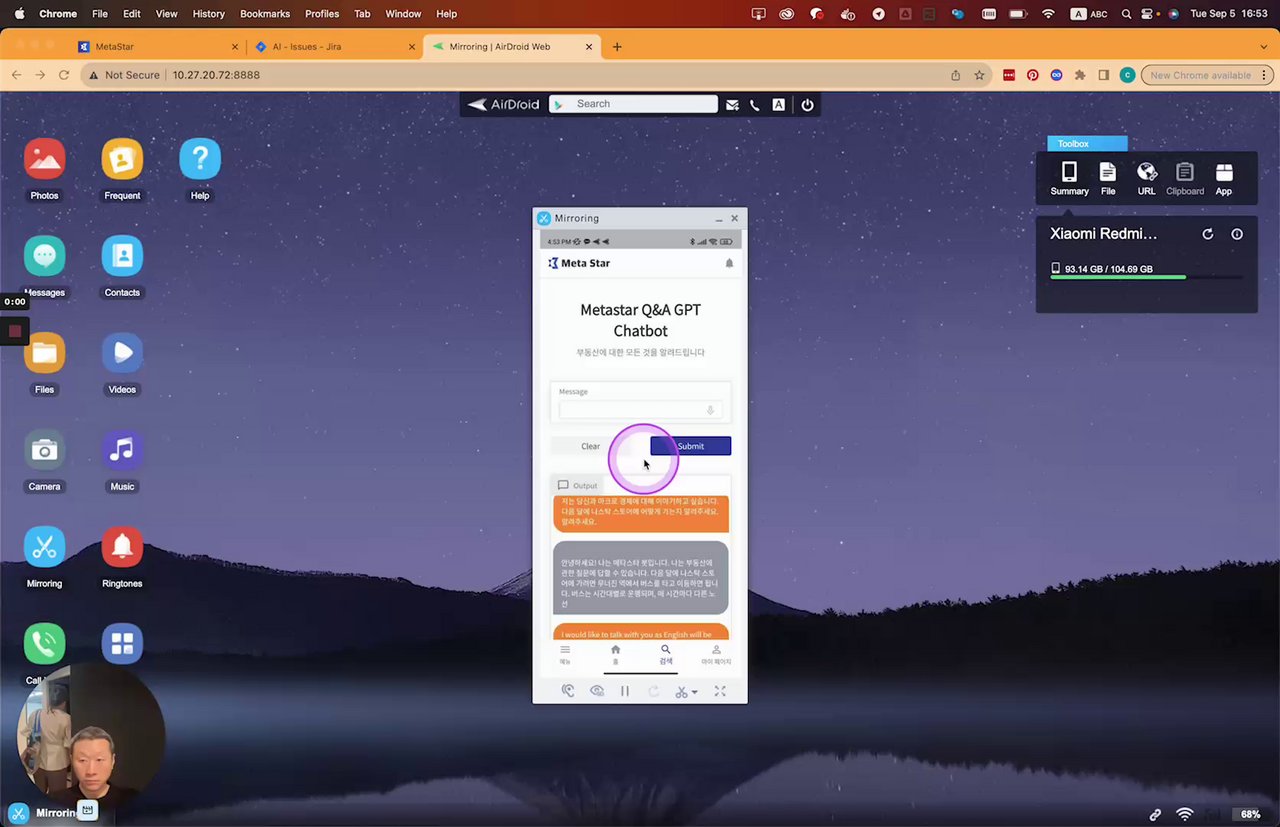The height and width of the screenshot is (827, 1280).
Task: Open the History menu in menu bar
Action: click(208, 14)
